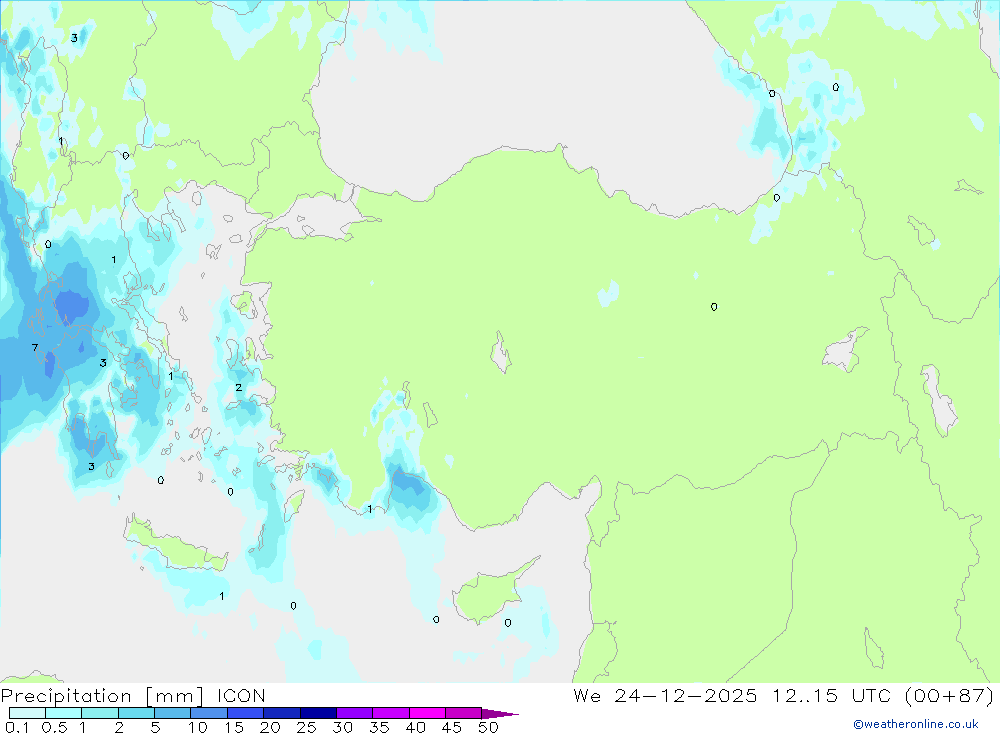The image size is (1000, 733).
Task: Select the 5–10 mm legend color swatch
Action: coord(173,713)
